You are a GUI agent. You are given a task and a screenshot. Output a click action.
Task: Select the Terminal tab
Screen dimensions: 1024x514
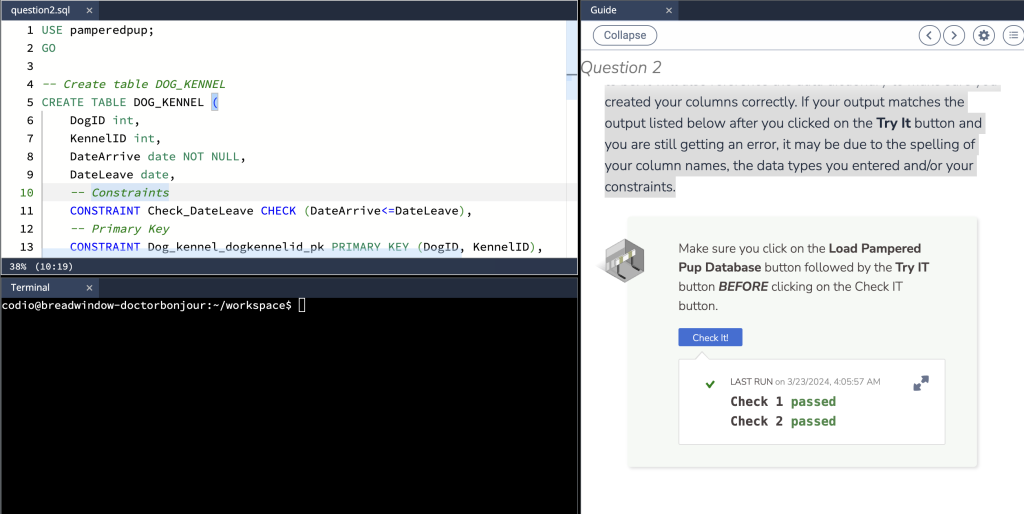point(30,287)
